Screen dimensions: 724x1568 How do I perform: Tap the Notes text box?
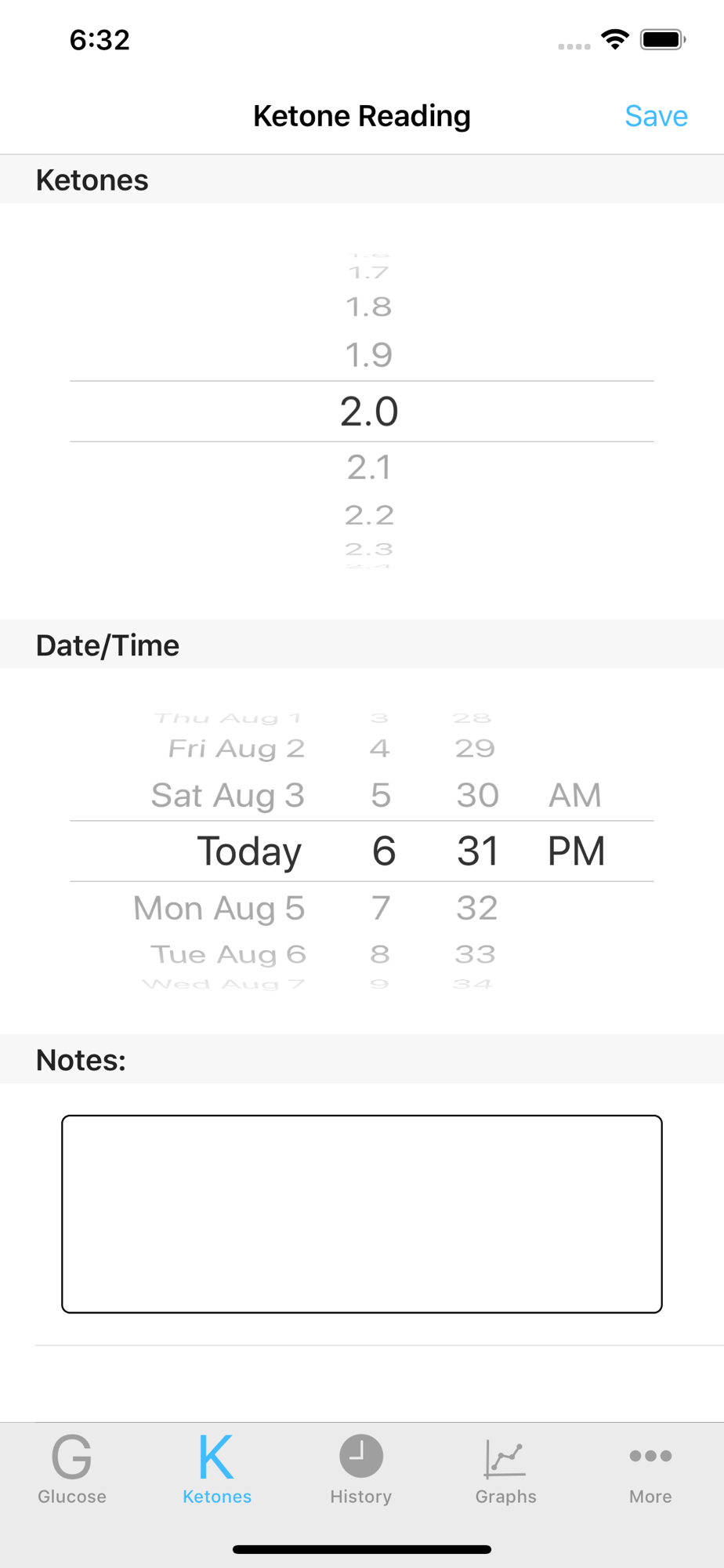(362, 1214)
